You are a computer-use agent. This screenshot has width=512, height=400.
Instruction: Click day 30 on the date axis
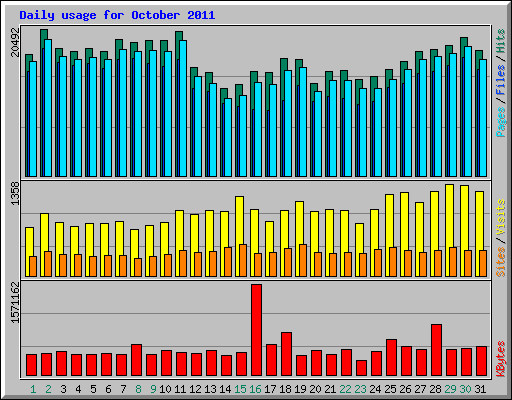click(x=465, y=389)
